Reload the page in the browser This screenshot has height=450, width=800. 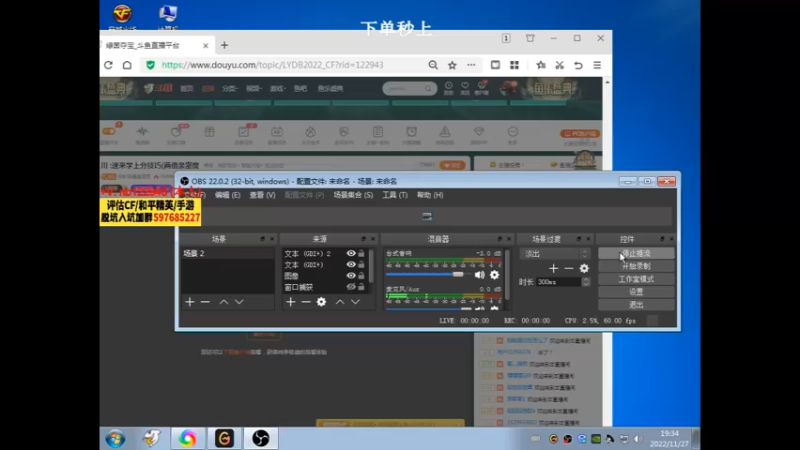coord(108,65)
